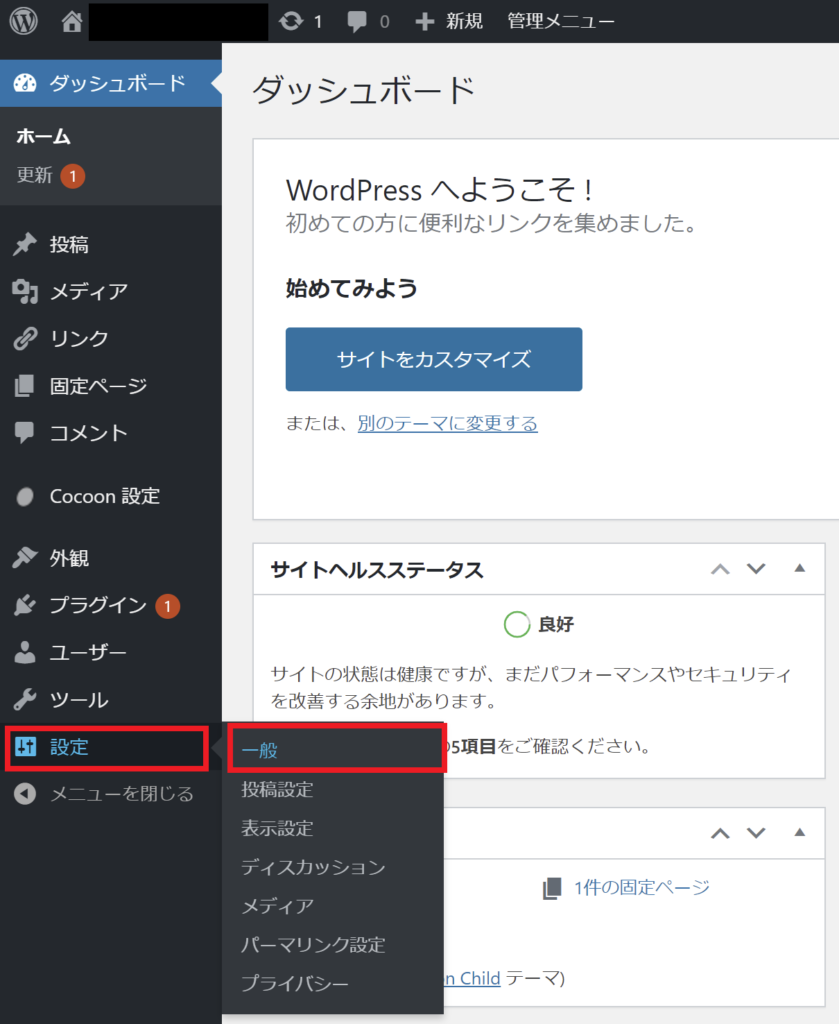Open ホーム submenu item
Image resolution: width=839 pixels, height=1024 pixels.
(43, 136)
